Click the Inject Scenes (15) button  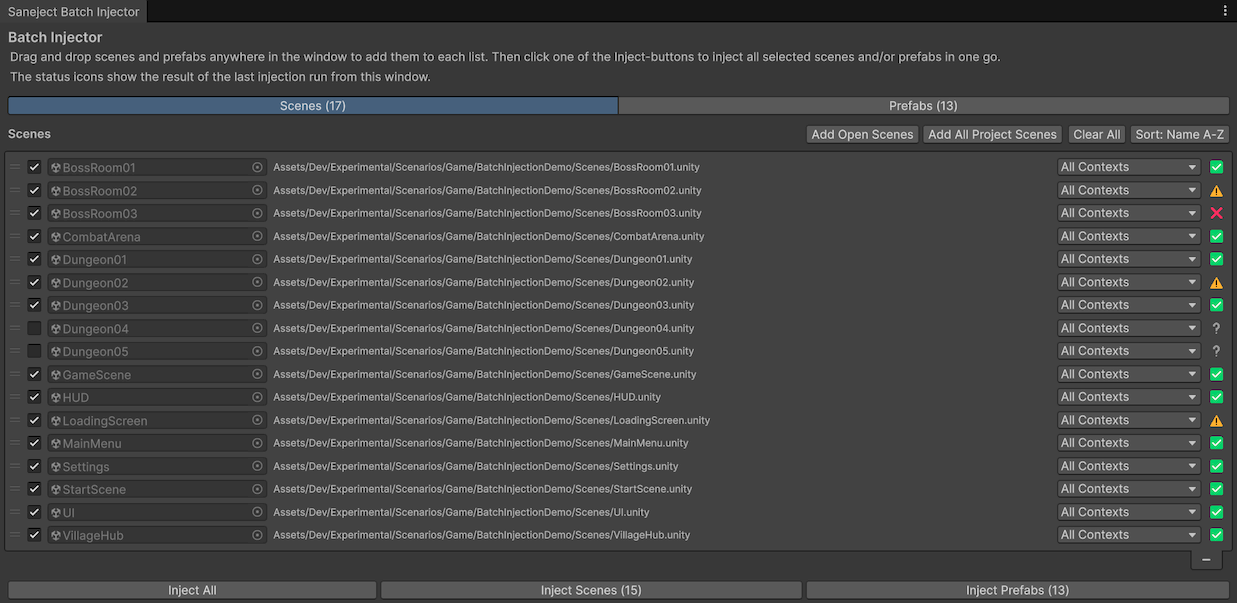click(x=590, y=589)
